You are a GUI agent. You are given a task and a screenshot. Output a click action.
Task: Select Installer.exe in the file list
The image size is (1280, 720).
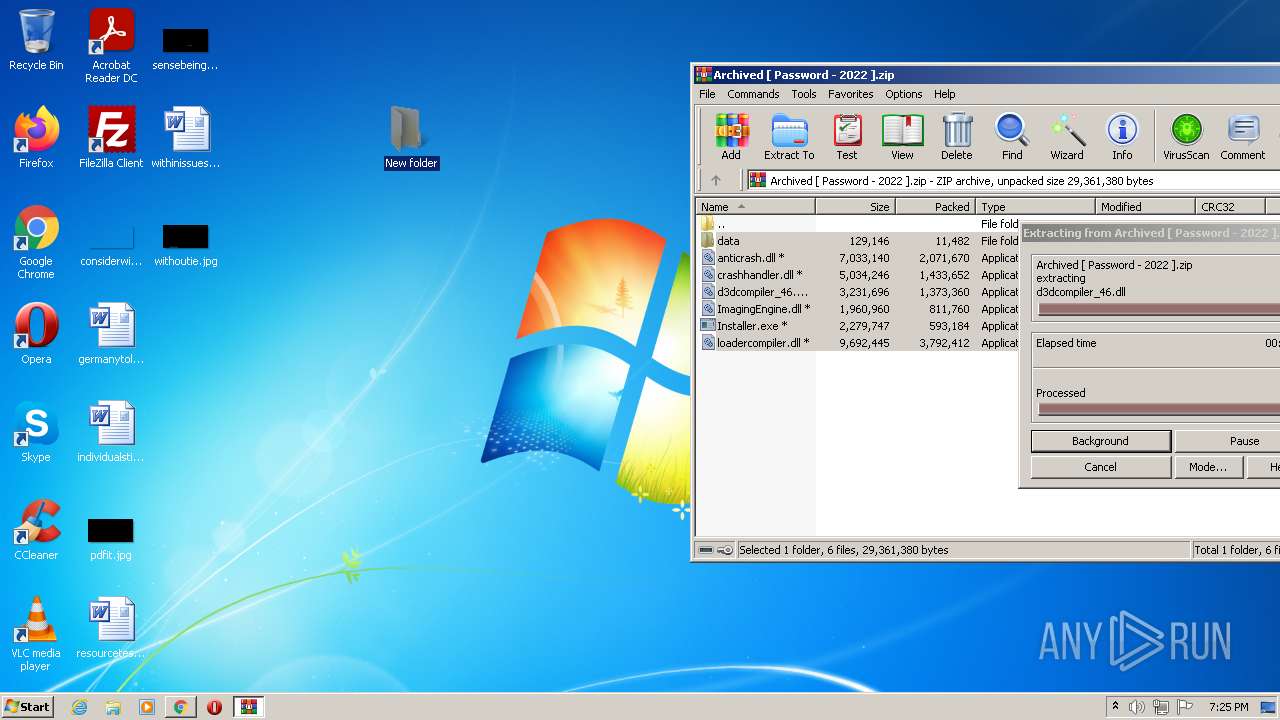click(x=859, y=326)
